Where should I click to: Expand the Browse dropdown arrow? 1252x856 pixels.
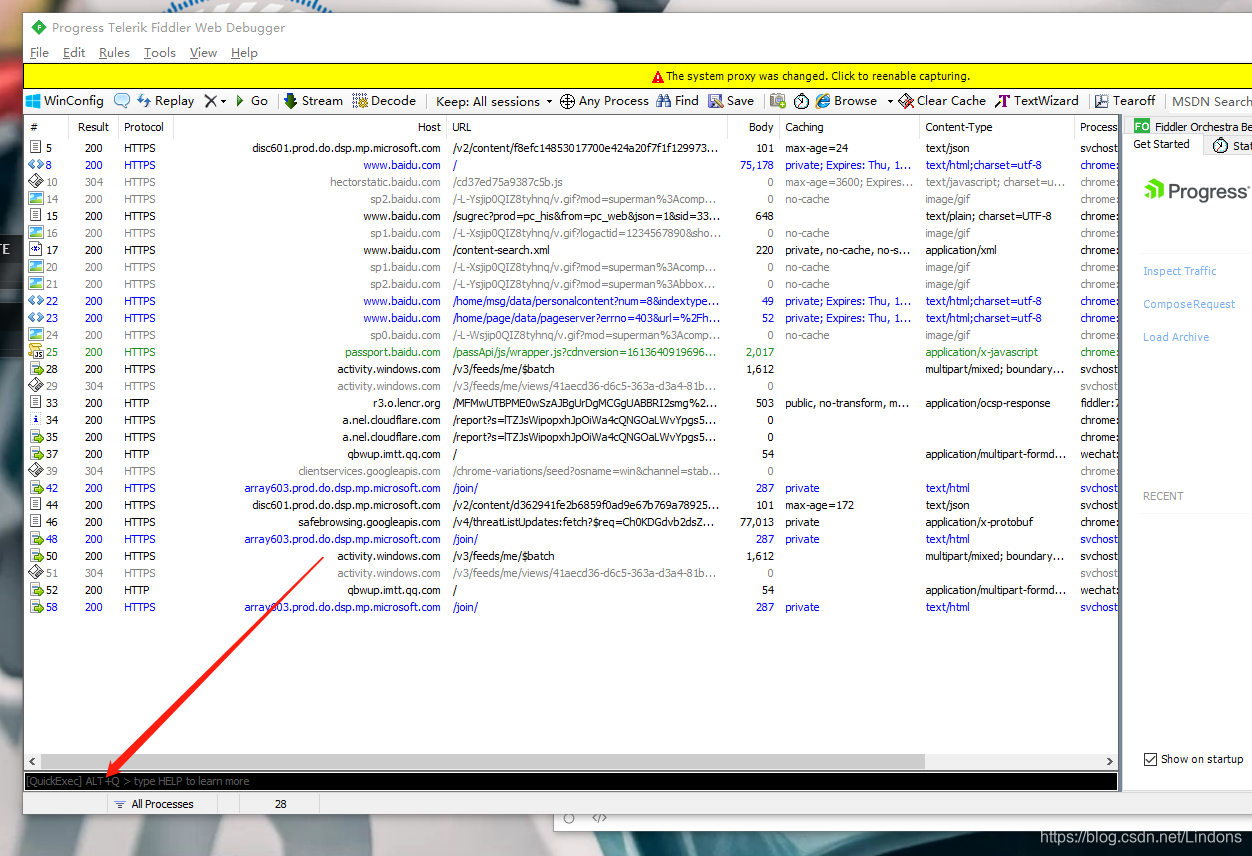coord(890,101)
